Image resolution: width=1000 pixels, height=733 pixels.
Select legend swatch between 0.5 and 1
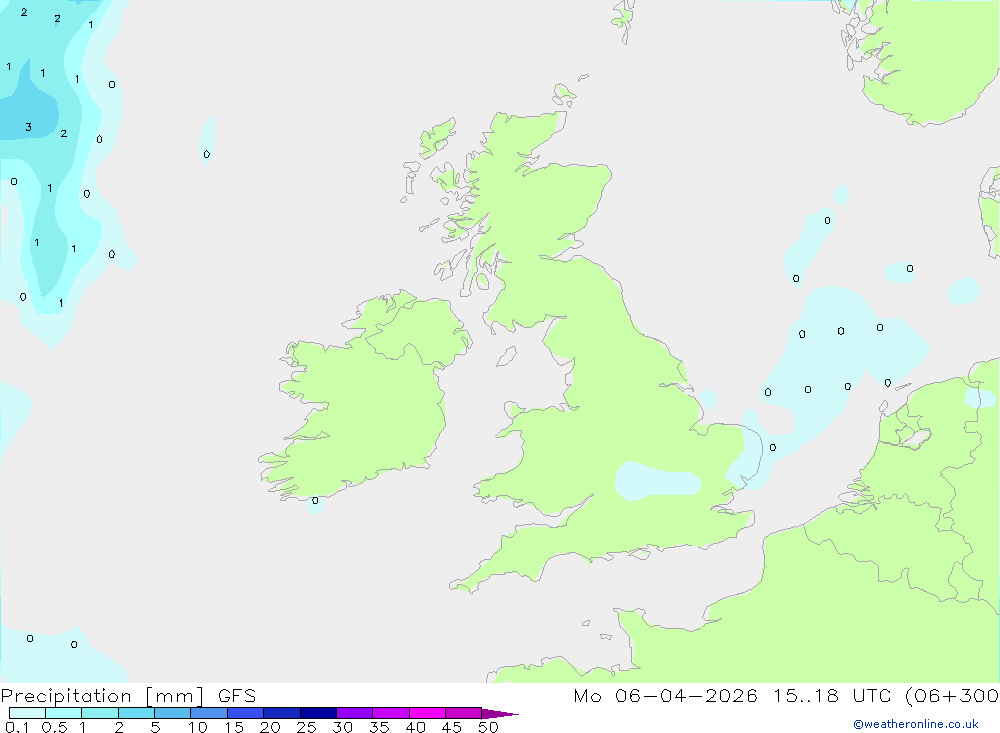[x=63, y=713]
